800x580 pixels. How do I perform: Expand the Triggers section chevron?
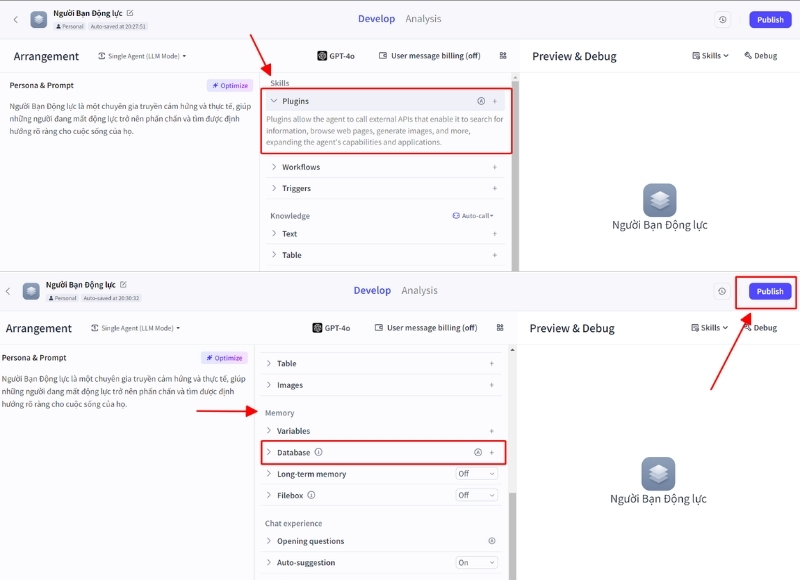tap(274, 188)
